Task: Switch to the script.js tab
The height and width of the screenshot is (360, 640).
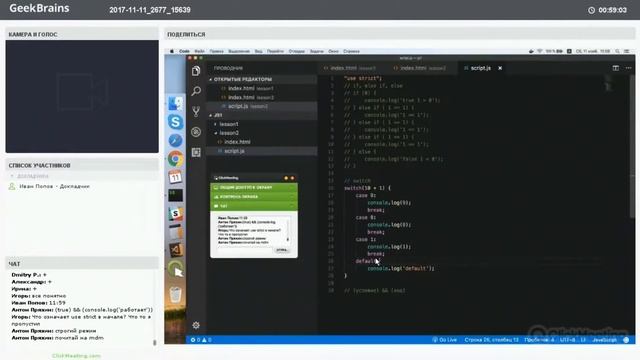Action: pyautogui.click(x=480, y=68)
